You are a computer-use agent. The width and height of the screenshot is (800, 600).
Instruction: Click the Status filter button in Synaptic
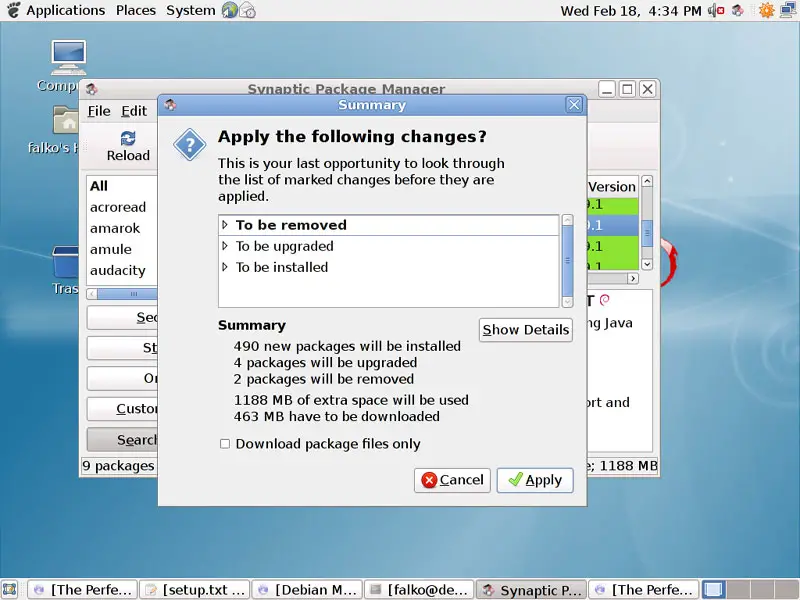point(122,348)
